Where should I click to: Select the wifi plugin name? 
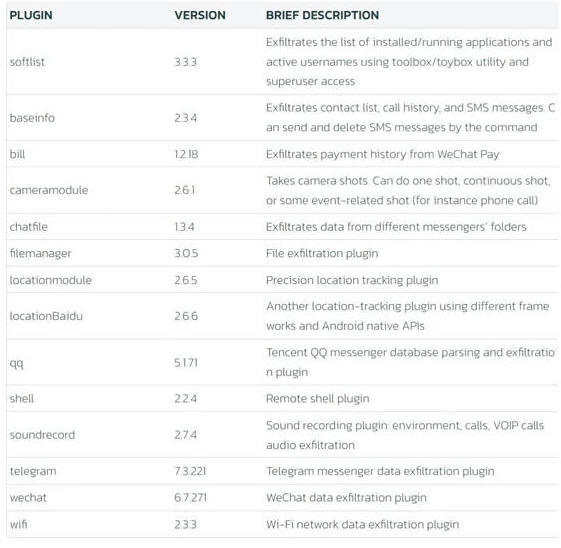pos(18,524)
